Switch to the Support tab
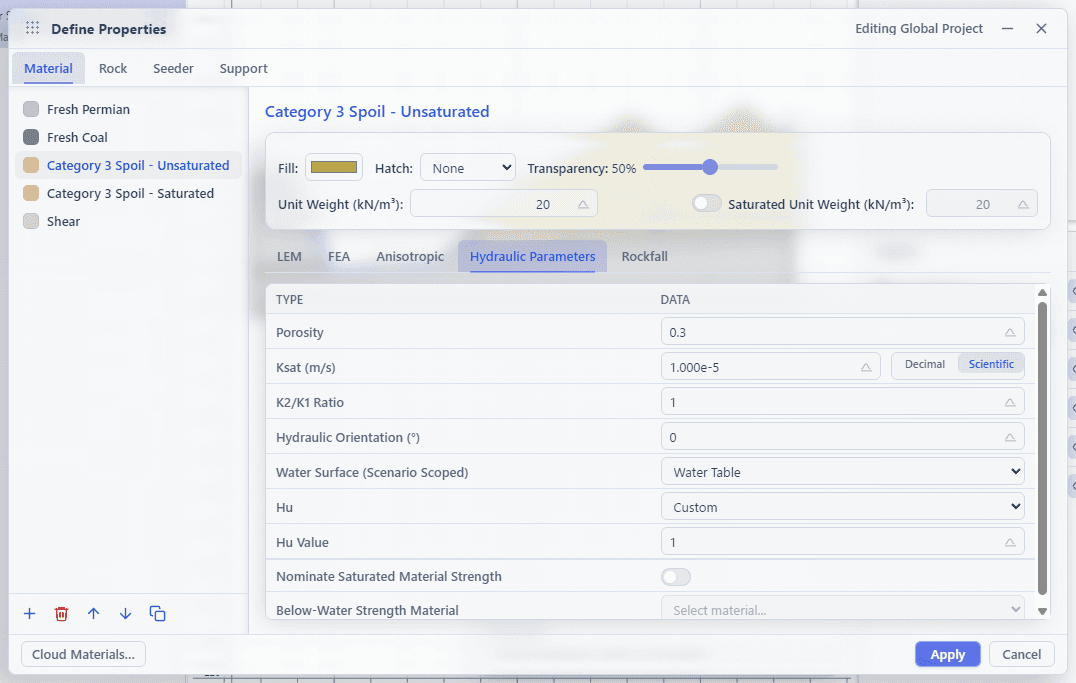The width and height of the screenshot is (1076, 683). (244, 69)
